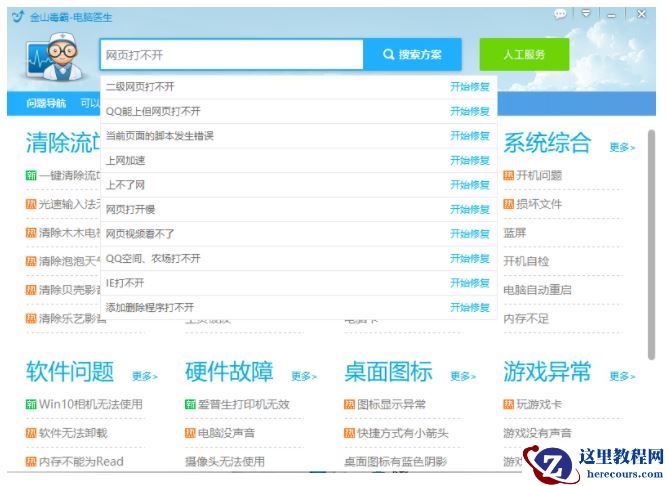Viewport: 669px width, 486px height.
Task: Click the 搜索方案 search button
Action: pos(412,55)
